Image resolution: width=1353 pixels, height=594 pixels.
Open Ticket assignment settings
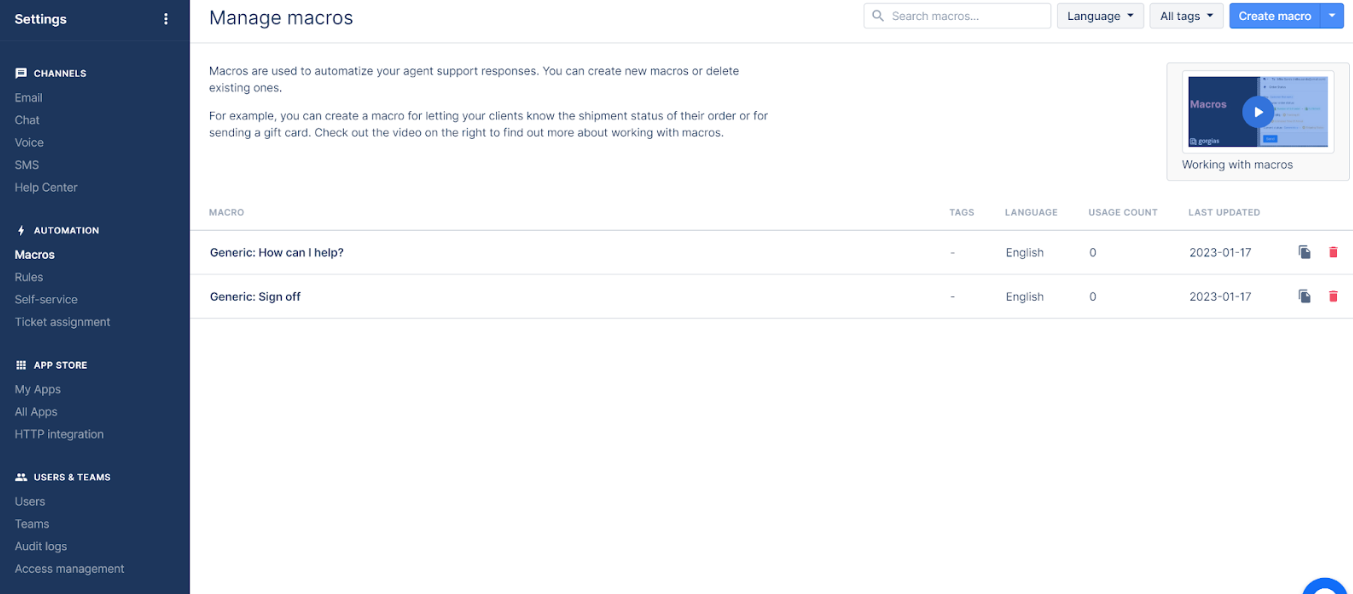62,322
